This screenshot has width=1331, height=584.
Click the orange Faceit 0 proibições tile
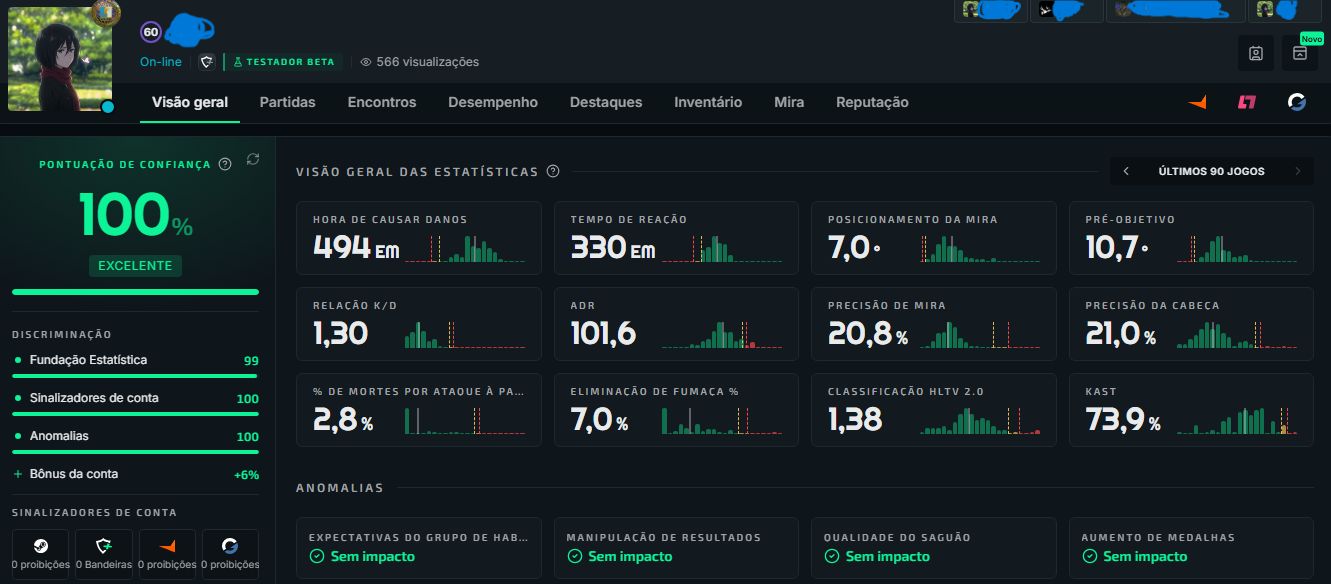(166, 554)
